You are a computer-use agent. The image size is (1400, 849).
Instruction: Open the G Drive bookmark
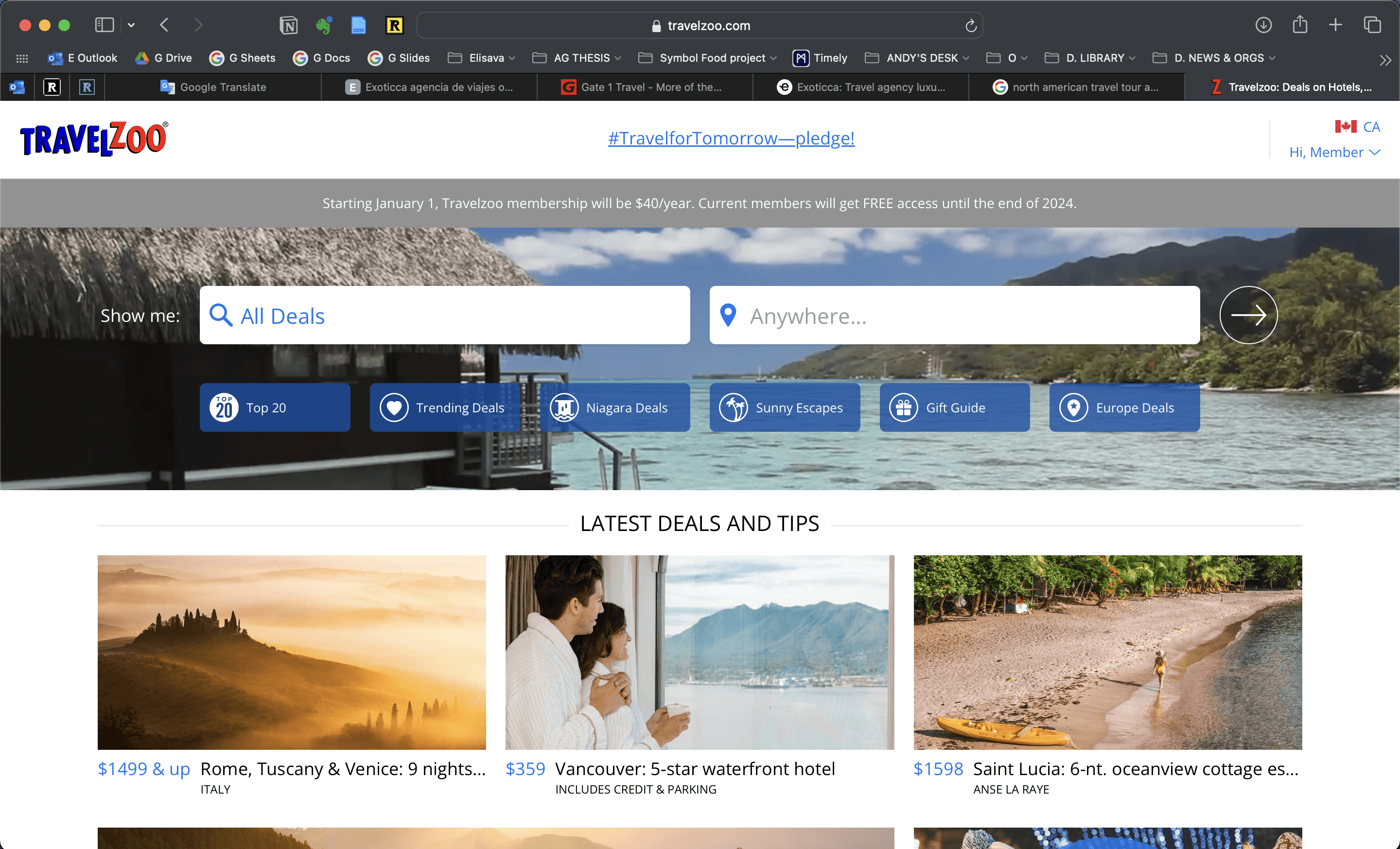pos(164,58)
